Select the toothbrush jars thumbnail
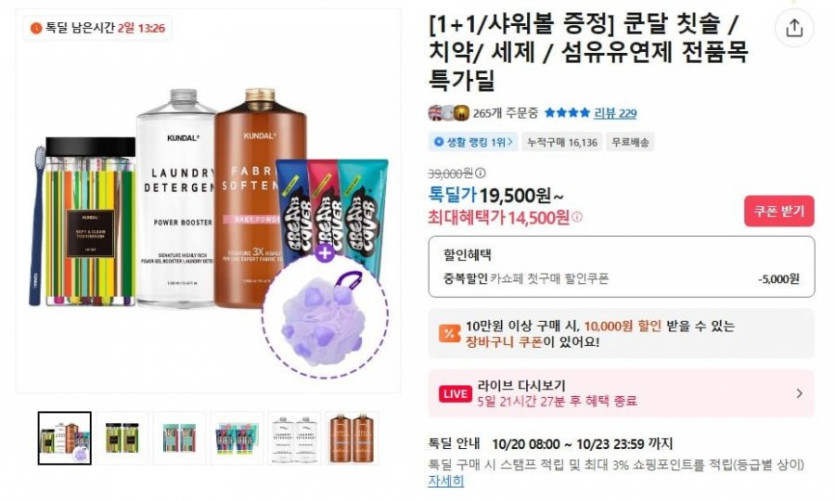This screenshot has width=835, height=501. click(122, 438)
